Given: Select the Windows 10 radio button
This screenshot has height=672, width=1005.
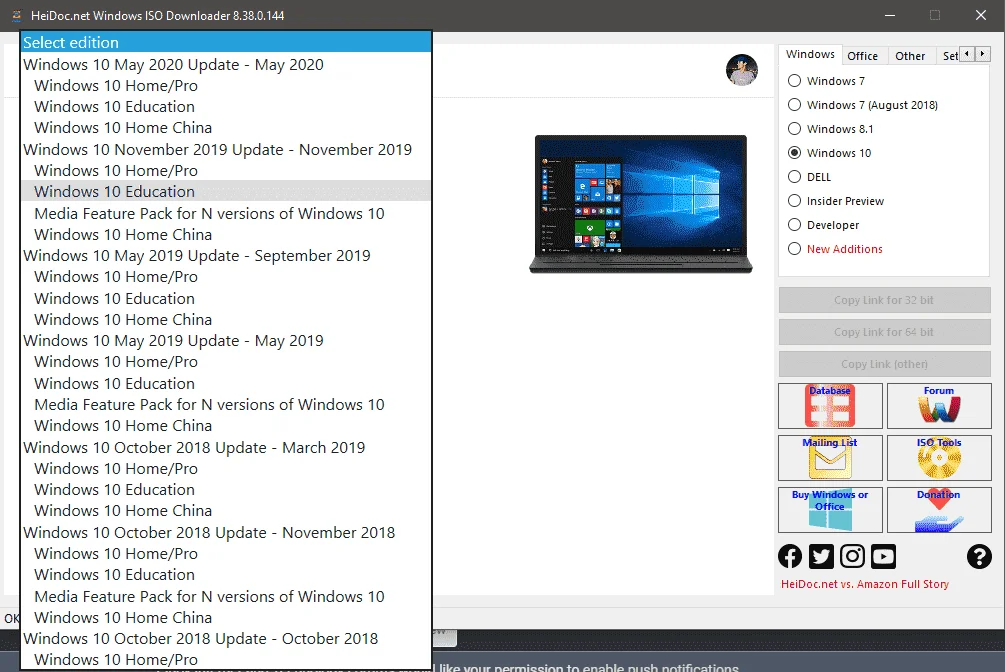Looking at the screenshot, I should pos(794,153).
